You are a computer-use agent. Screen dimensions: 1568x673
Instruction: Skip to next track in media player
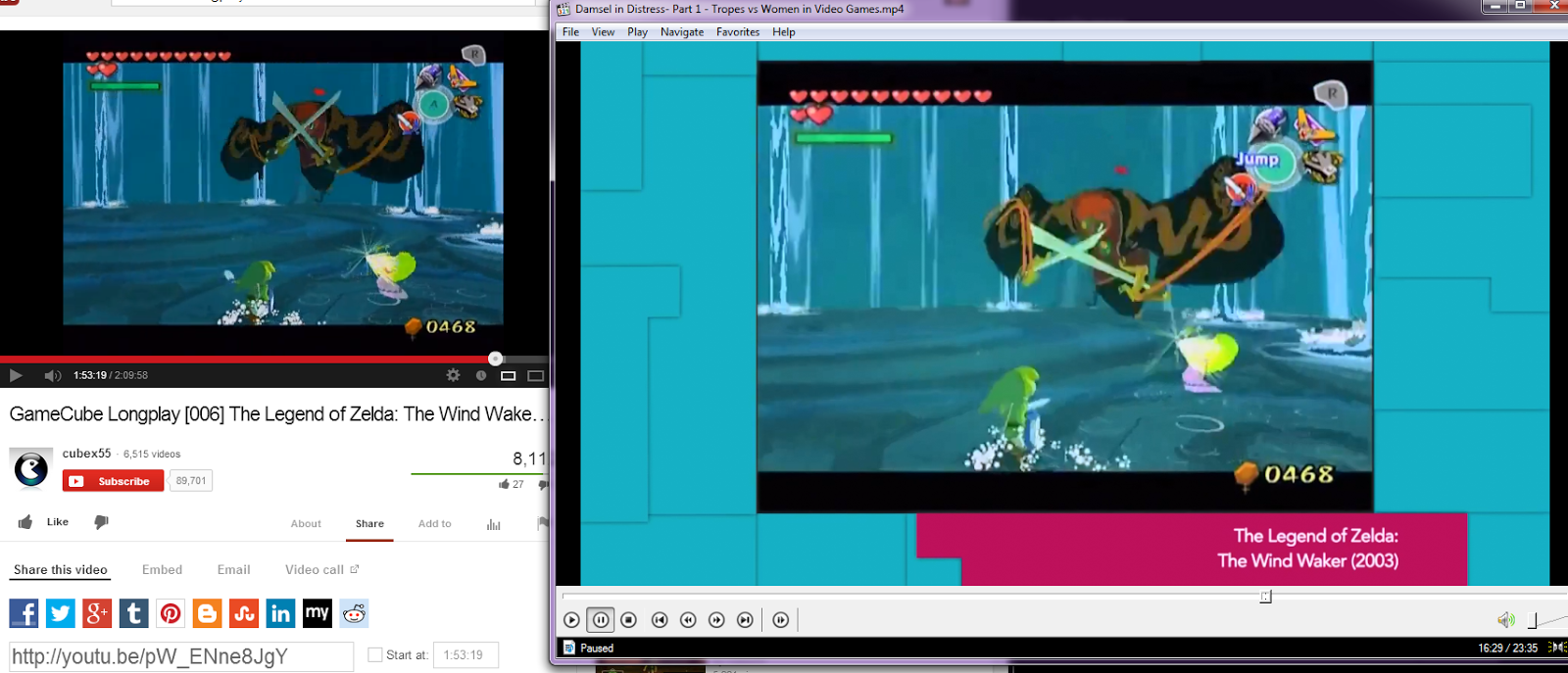pyautogui.click(x=745, y=619)
